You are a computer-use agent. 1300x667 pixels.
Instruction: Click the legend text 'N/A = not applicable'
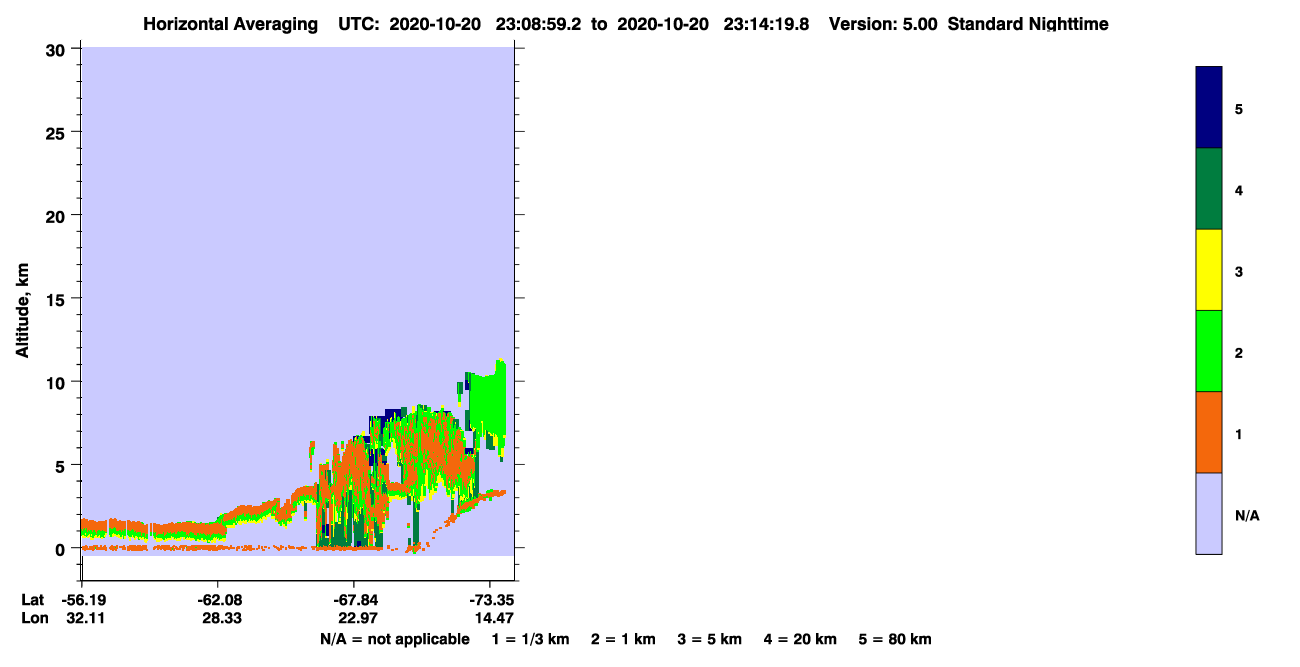[395, 639]
